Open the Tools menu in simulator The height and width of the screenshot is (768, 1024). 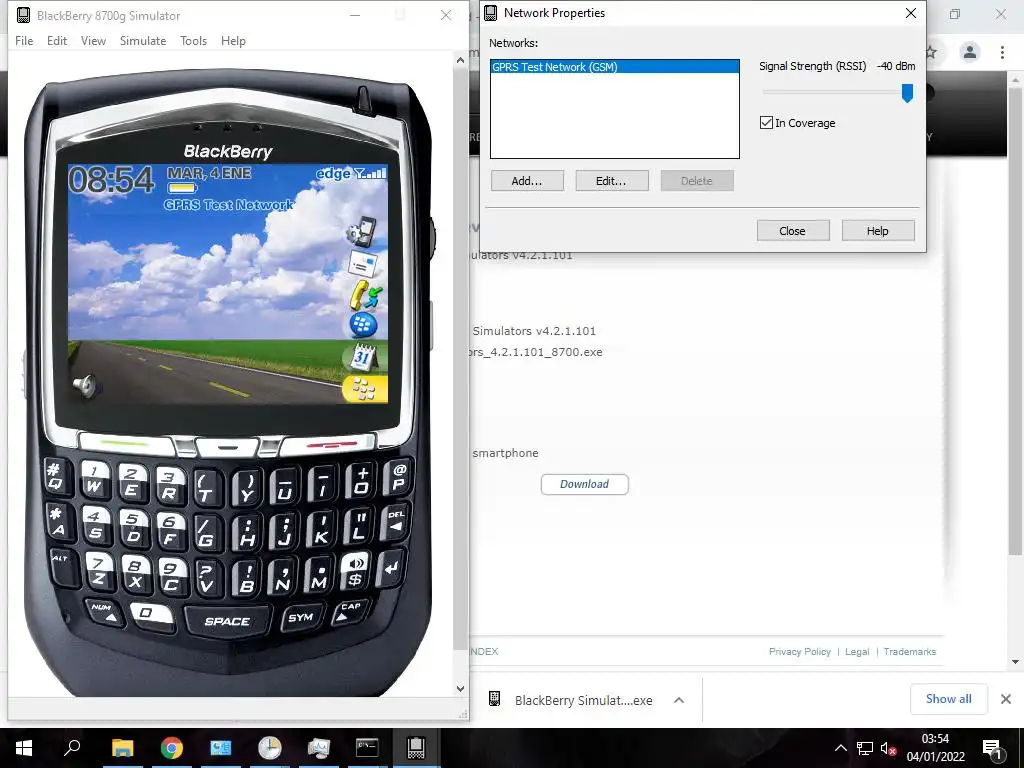(193, 40)
